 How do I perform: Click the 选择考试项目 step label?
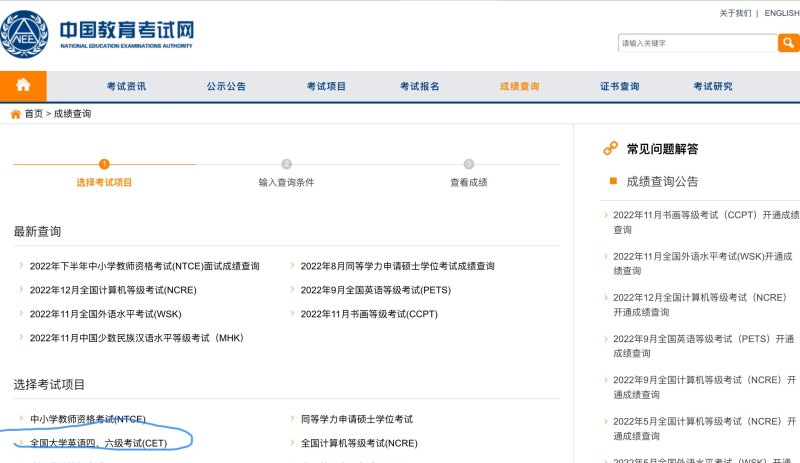coord(104,182)
